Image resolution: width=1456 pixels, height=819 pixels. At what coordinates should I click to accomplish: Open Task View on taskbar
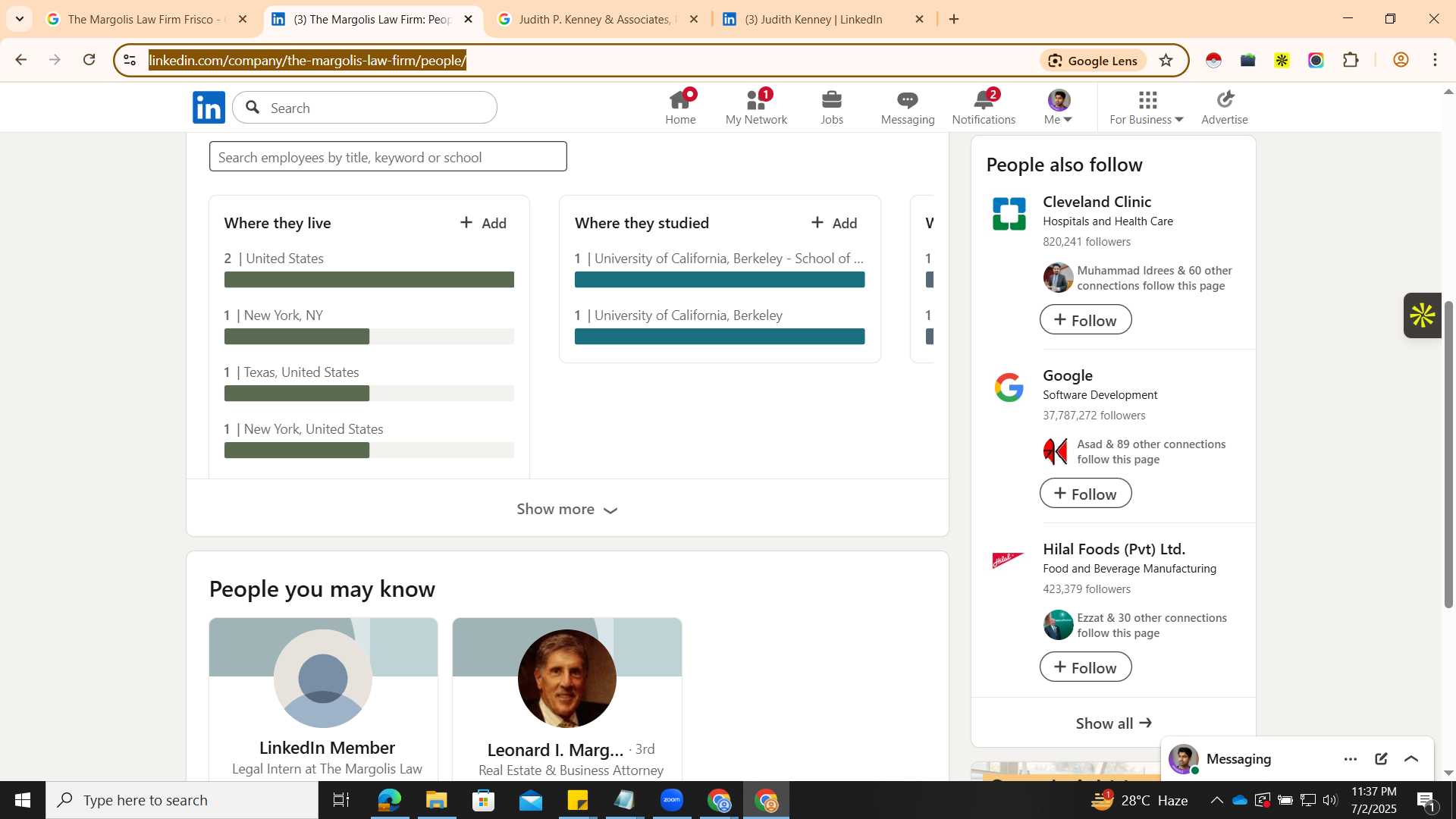(x=341, y=800)
